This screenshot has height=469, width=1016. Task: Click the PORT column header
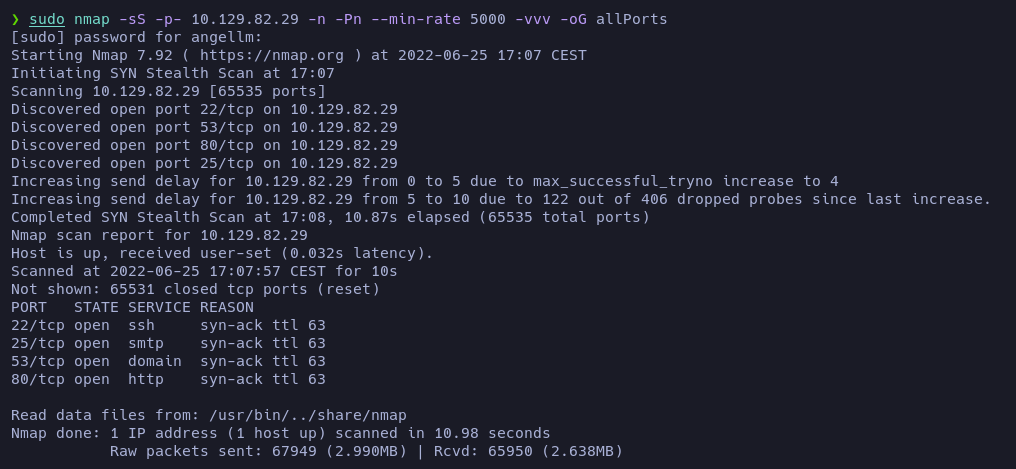coord(29,307)
